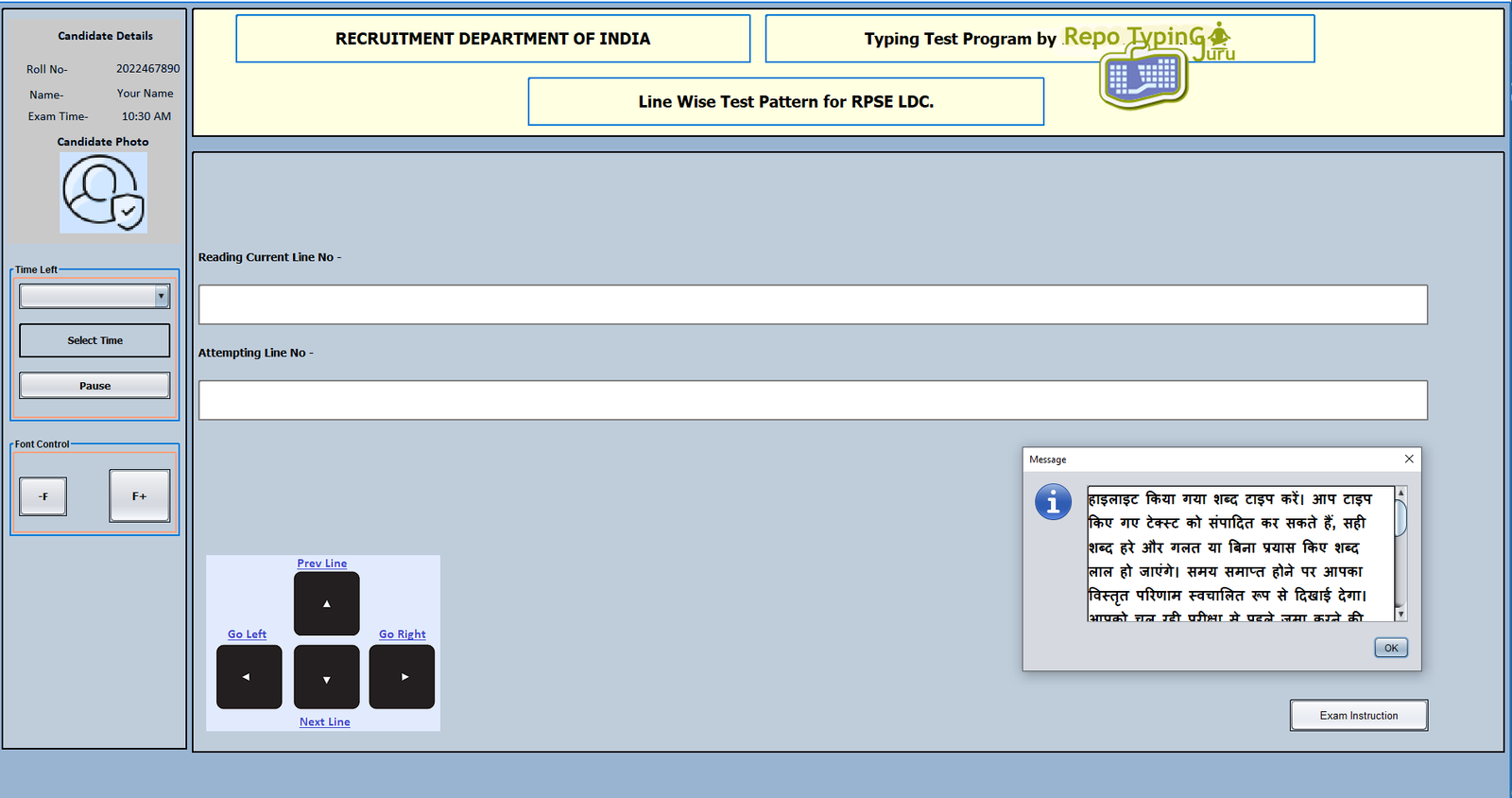Click the Select Time button
Screen dimensions: 1512x798
coord(94,340)
